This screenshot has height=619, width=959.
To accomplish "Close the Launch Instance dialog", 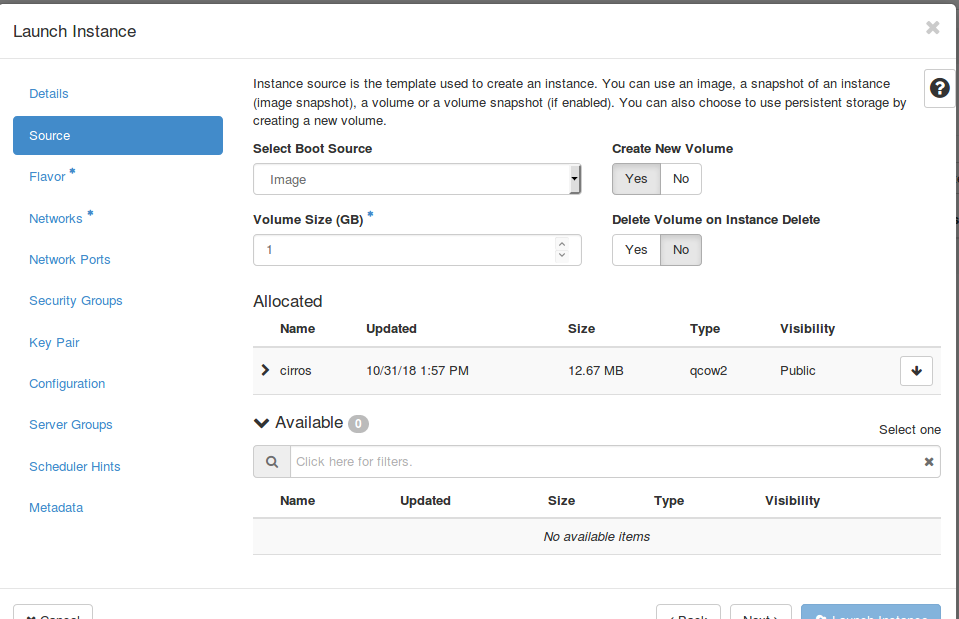I will coord(932,28).
